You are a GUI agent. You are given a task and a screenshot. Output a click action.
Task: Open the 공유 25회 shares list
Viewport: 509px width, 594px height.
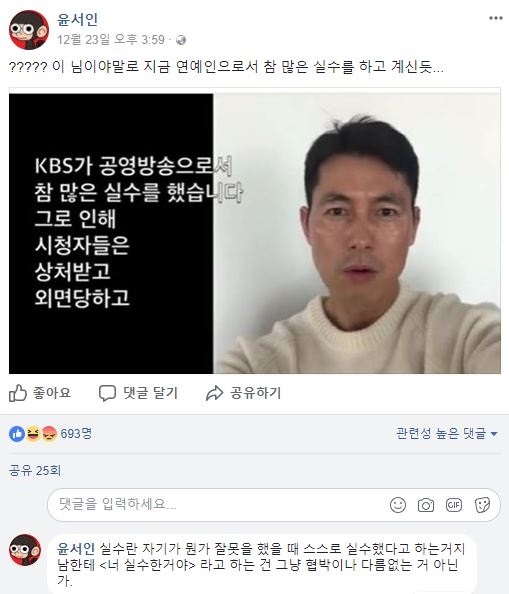[x=35, y=471]
